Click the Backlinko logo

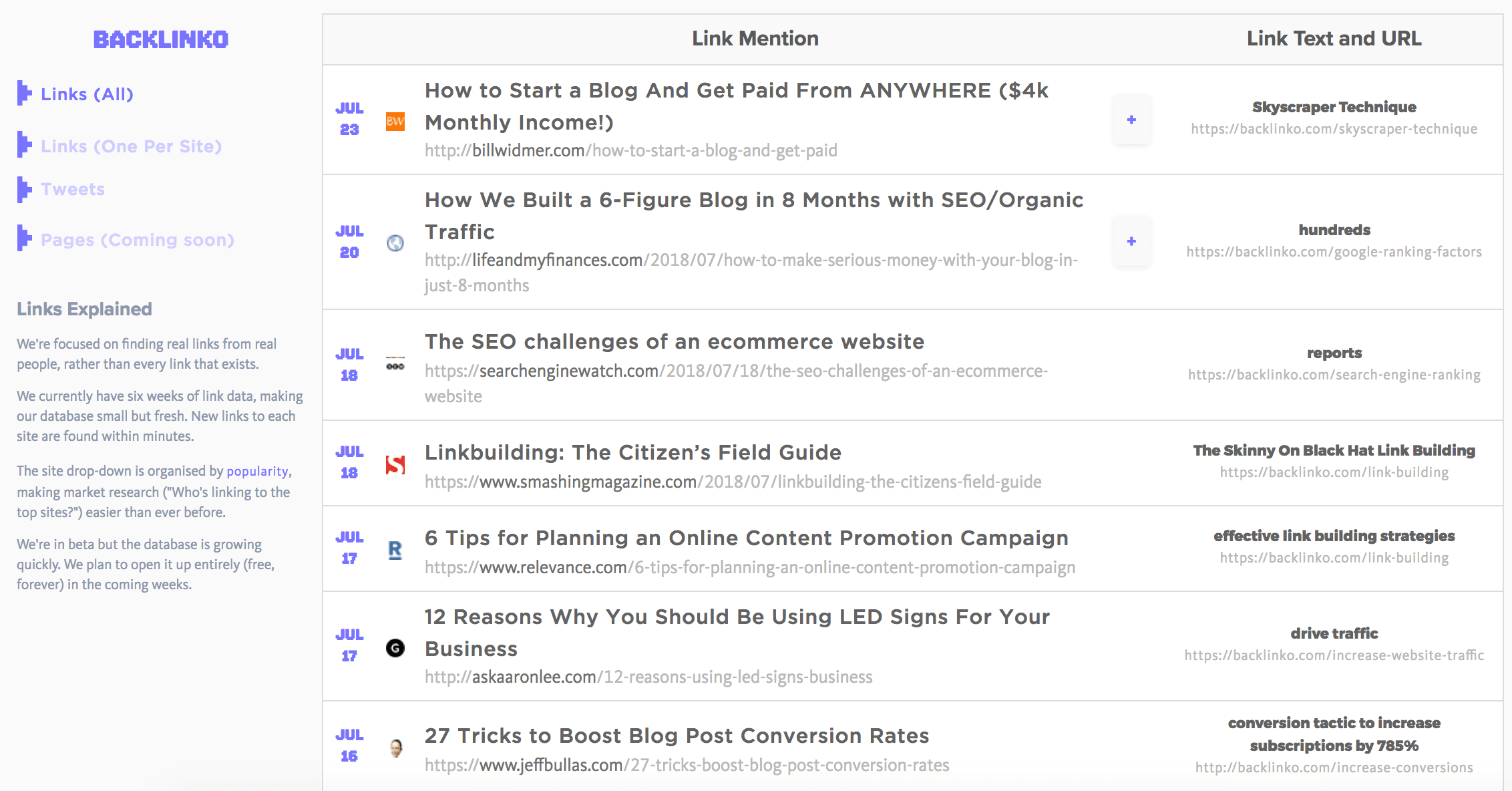click(x=161, y=39)
